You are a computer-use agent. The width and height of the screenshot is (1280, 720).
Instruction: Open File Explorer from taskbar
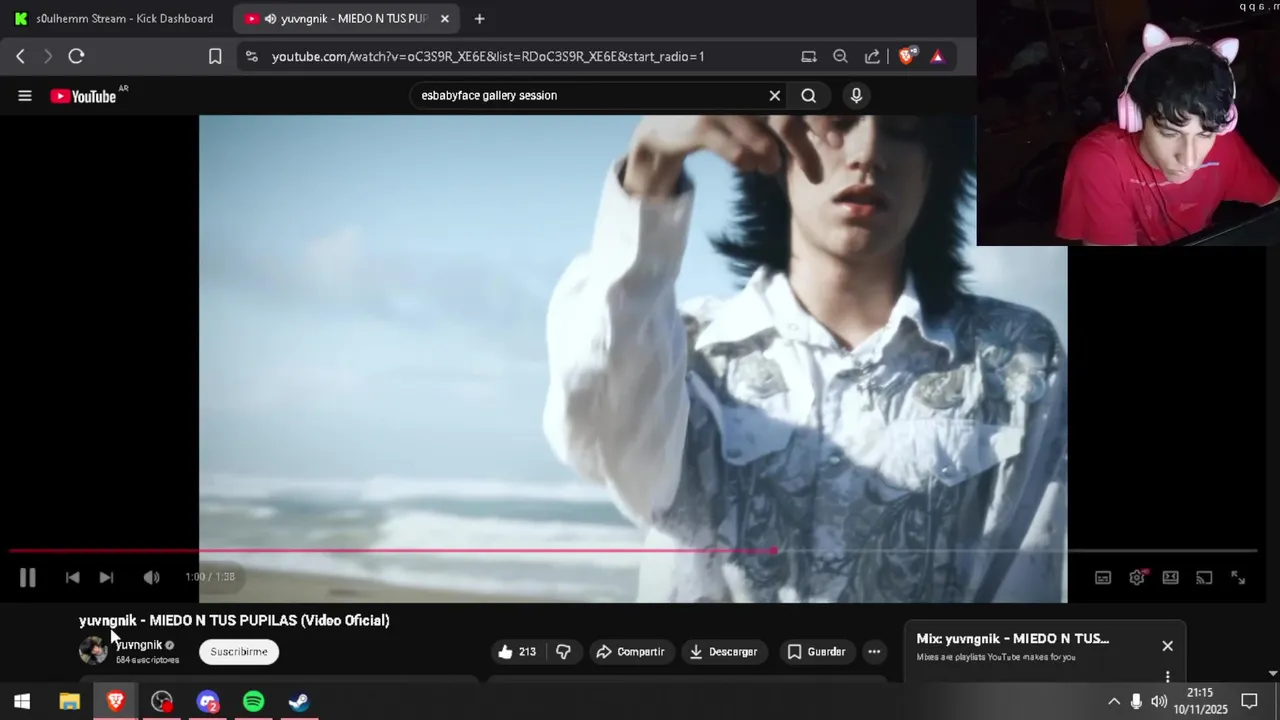tap(69, 702)
